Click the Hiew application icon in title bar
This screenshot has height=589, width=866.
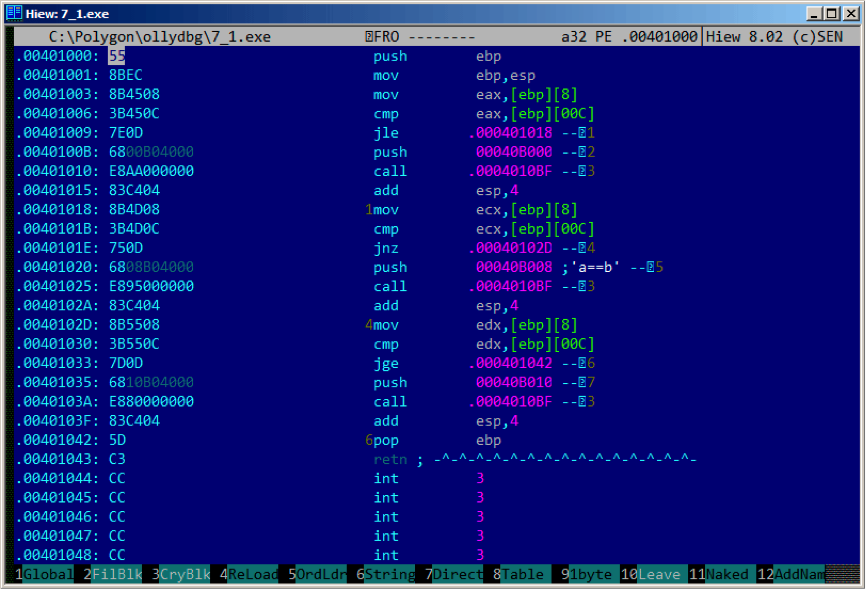click(x=14, y=13)
